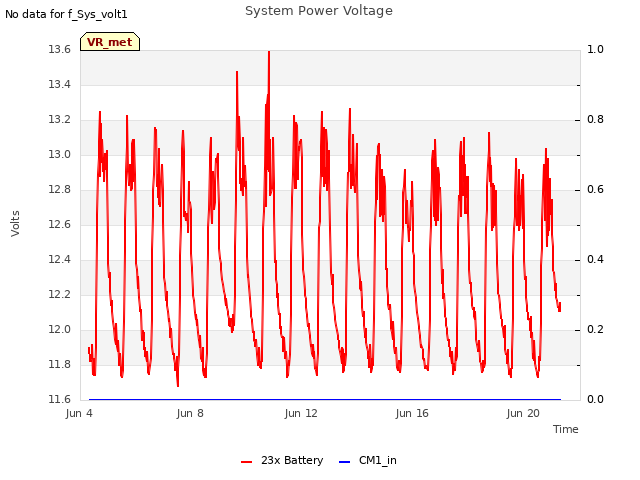
Task: Click the Volts y-axis label
Action: tap(15, 224)
